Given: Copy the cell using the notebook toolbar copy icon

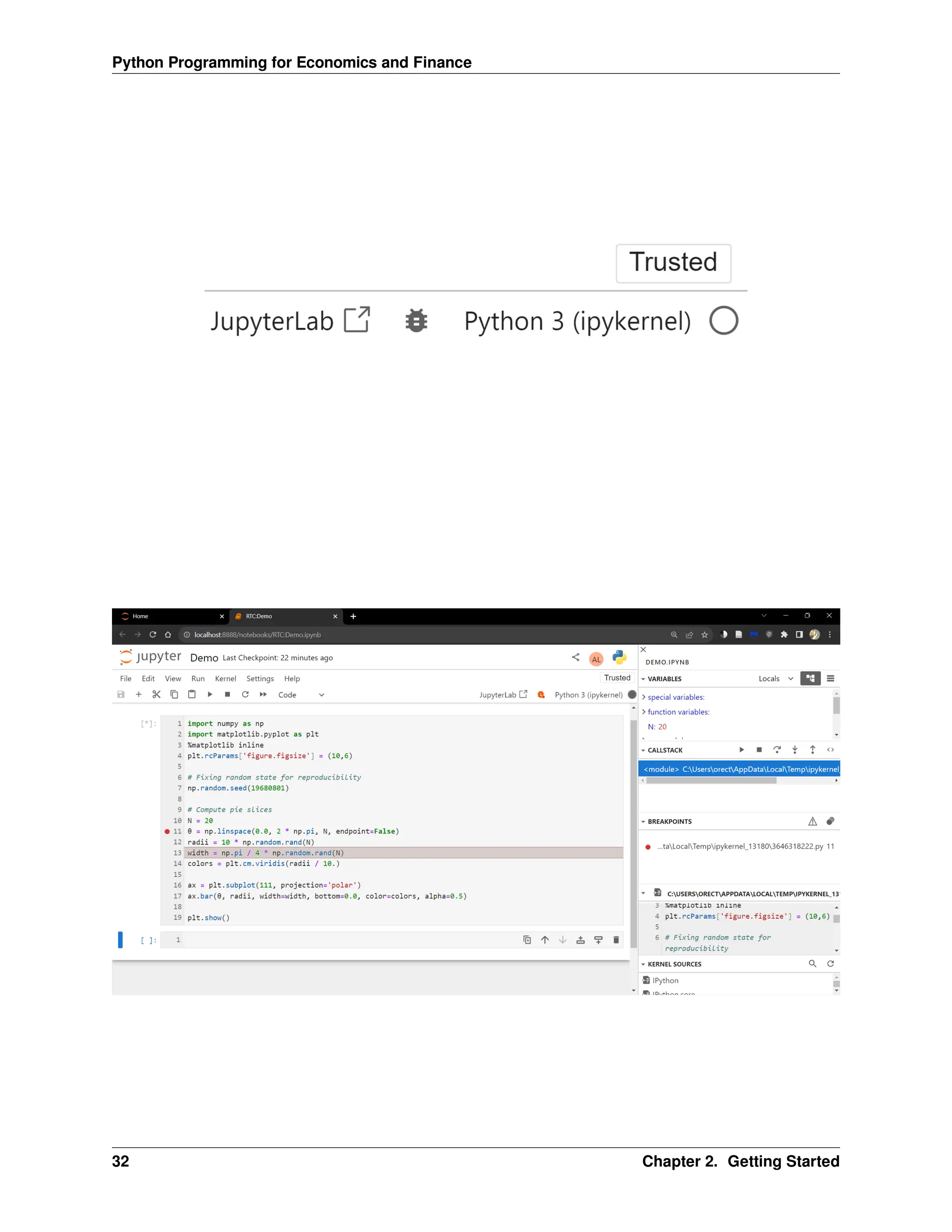Looking at the screenshot, I should 174,695.
